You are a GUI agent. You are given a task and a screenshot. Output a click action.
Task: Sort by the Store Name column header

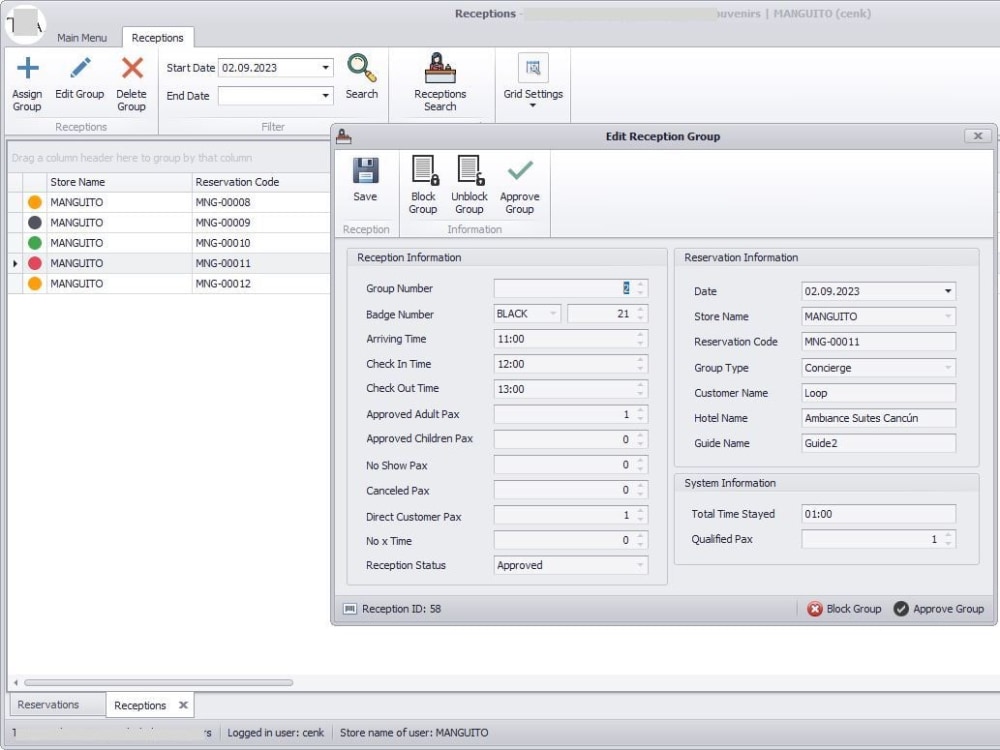click(x=119, y=182)
